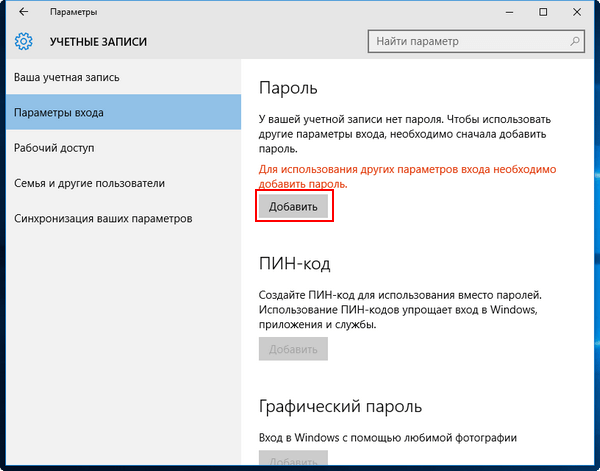The image size is (600, 471).
Task: Open Синхронизация ваших параметров page
Action: coord(103,218)
